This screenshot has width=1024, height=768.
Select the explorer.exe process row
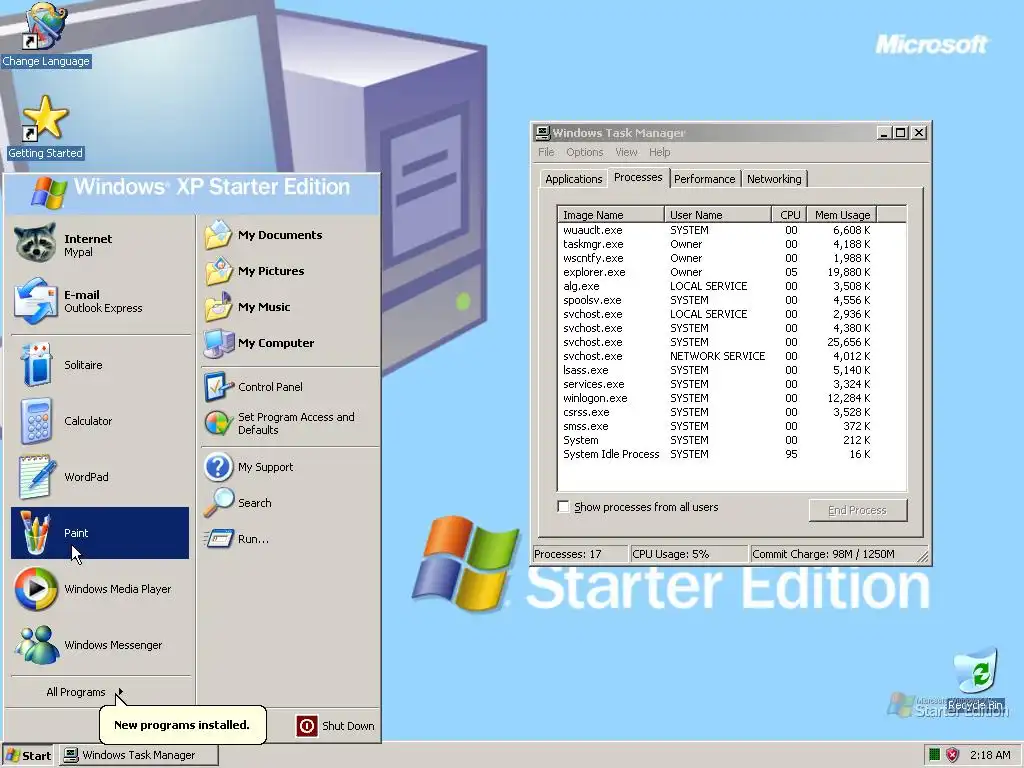pyautogui.click(x=716, y=272)
